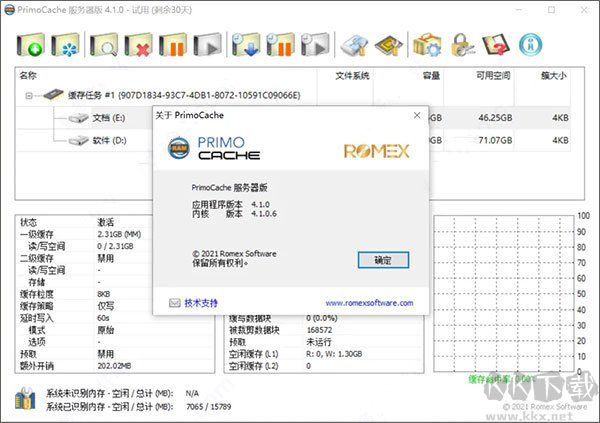The height and width of the screenshot is (423, 600).
Task: Click the 71.07GB free space value
Action: click(495, 140)
